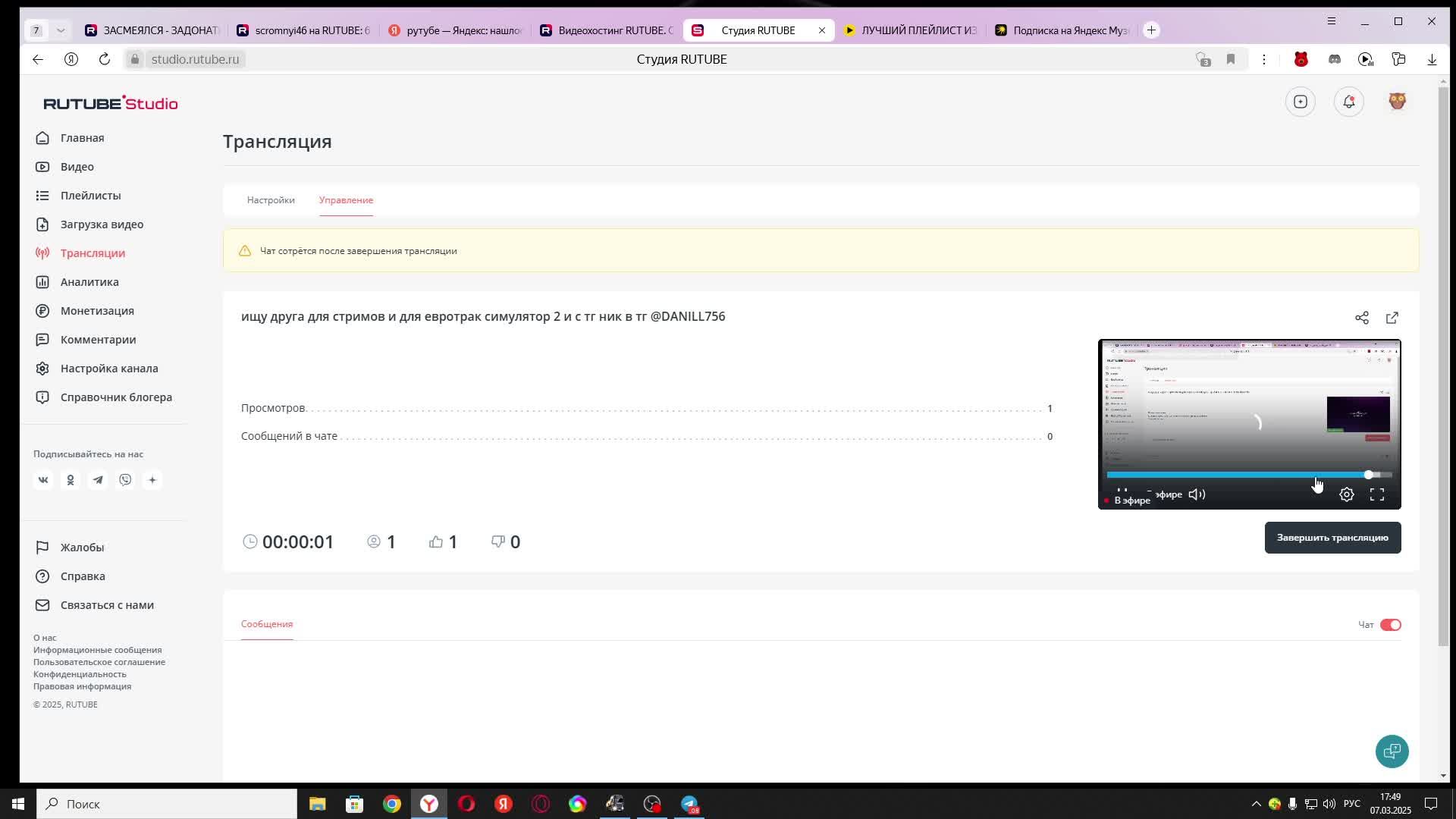Open the Пользовательское соглашение link

(99, 662)
